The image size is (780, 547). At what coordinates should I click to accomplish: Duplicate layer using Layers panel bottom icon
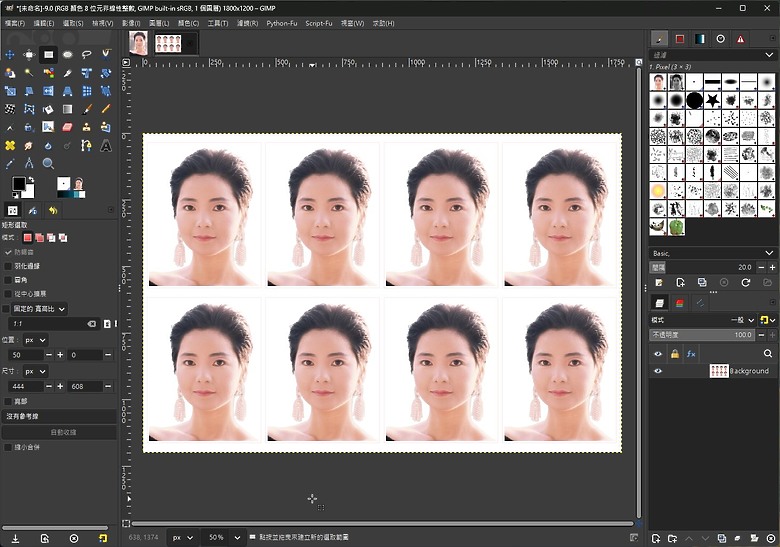coord(722,539)
